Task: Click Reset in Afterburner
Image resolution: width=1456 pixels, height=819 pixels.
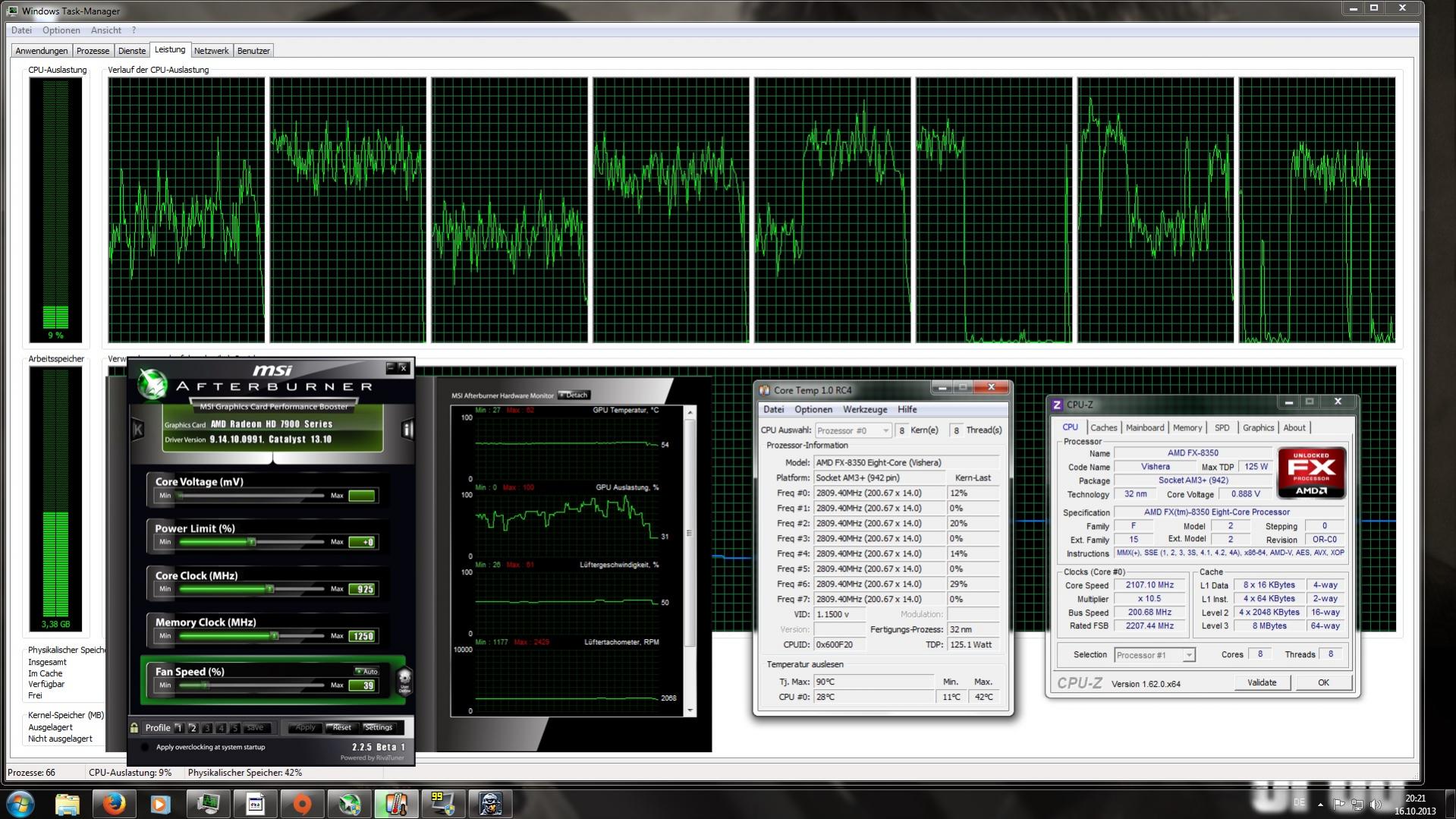Action: (x=341, y=727)
